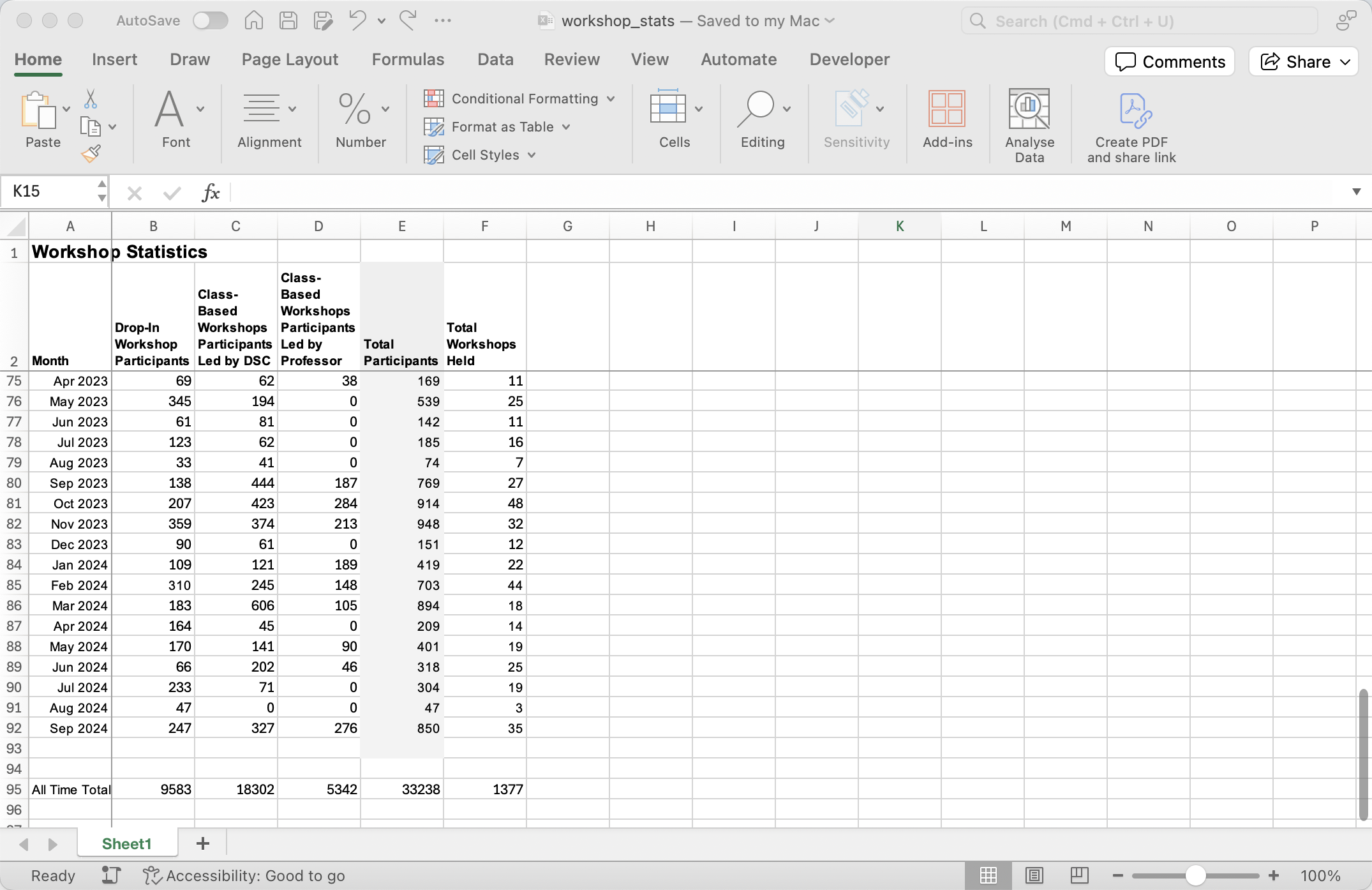Screen dimensions: 1372x890
Task: Open the Undo history dropdown arrow
Action: click(382, 21)
